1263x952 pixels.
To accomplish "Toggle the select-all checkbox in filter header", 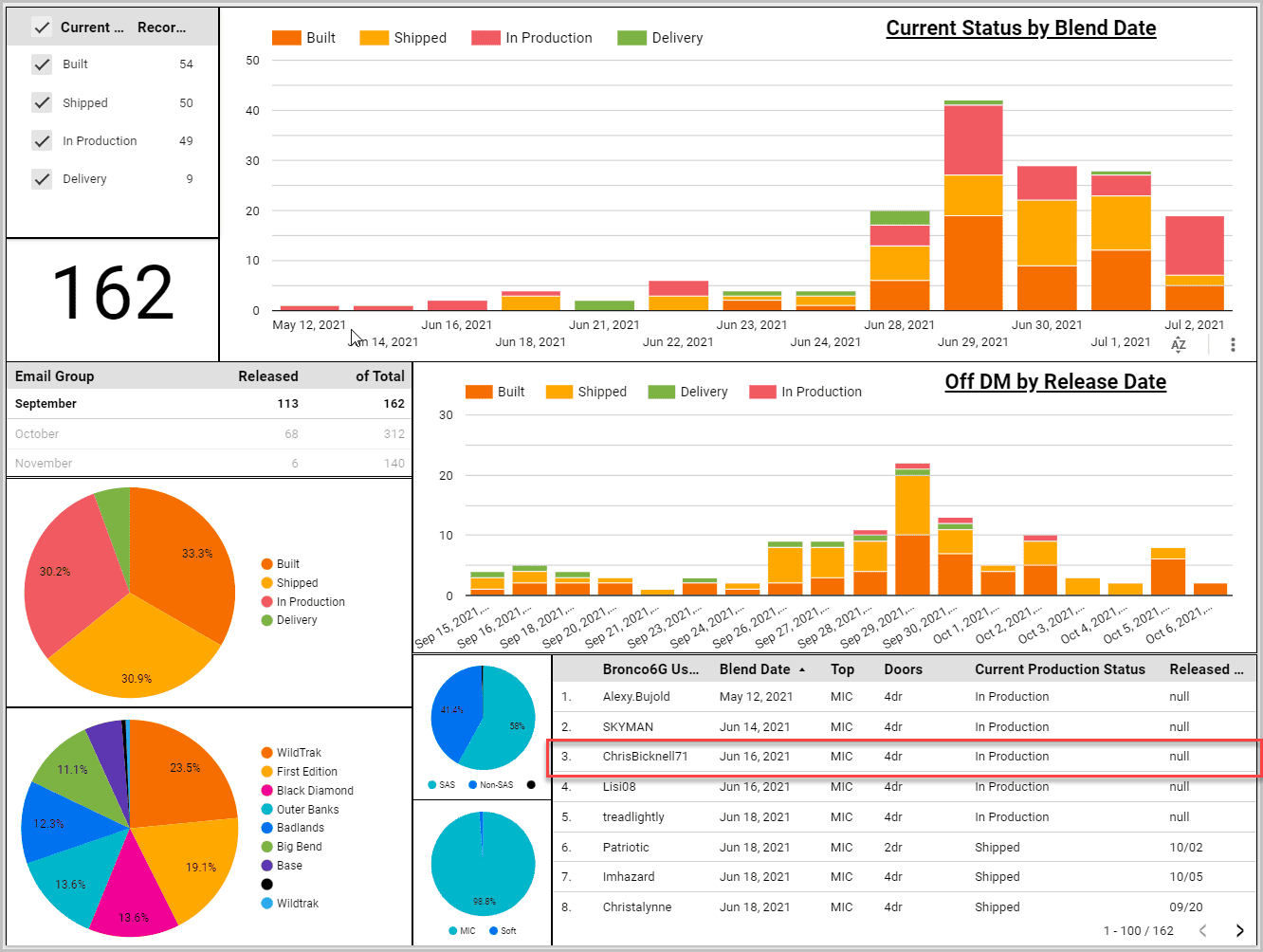I will [42, 27].
